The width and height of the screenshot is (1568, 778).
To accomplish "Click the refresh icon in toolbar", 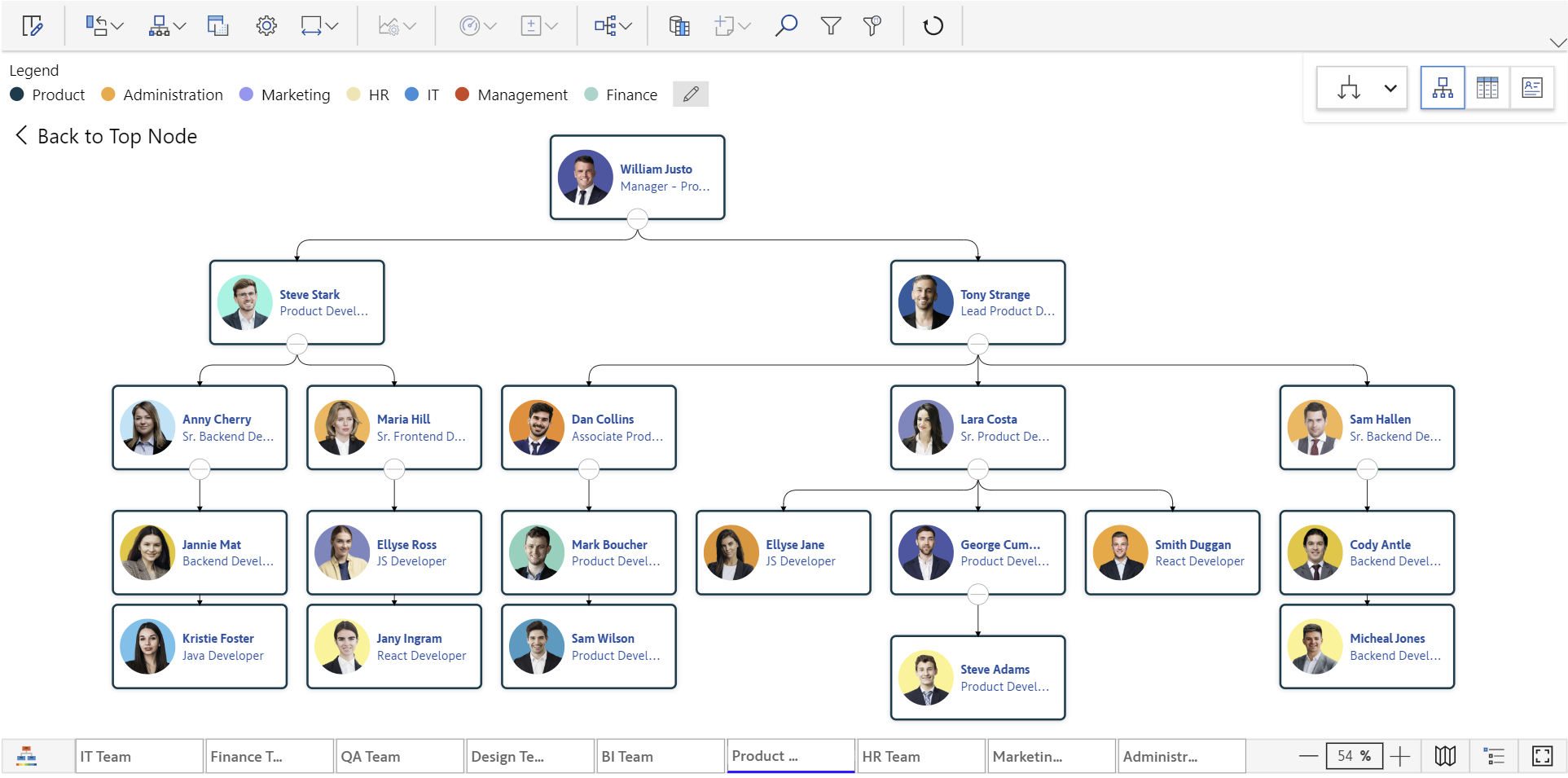I will [933, 26].
